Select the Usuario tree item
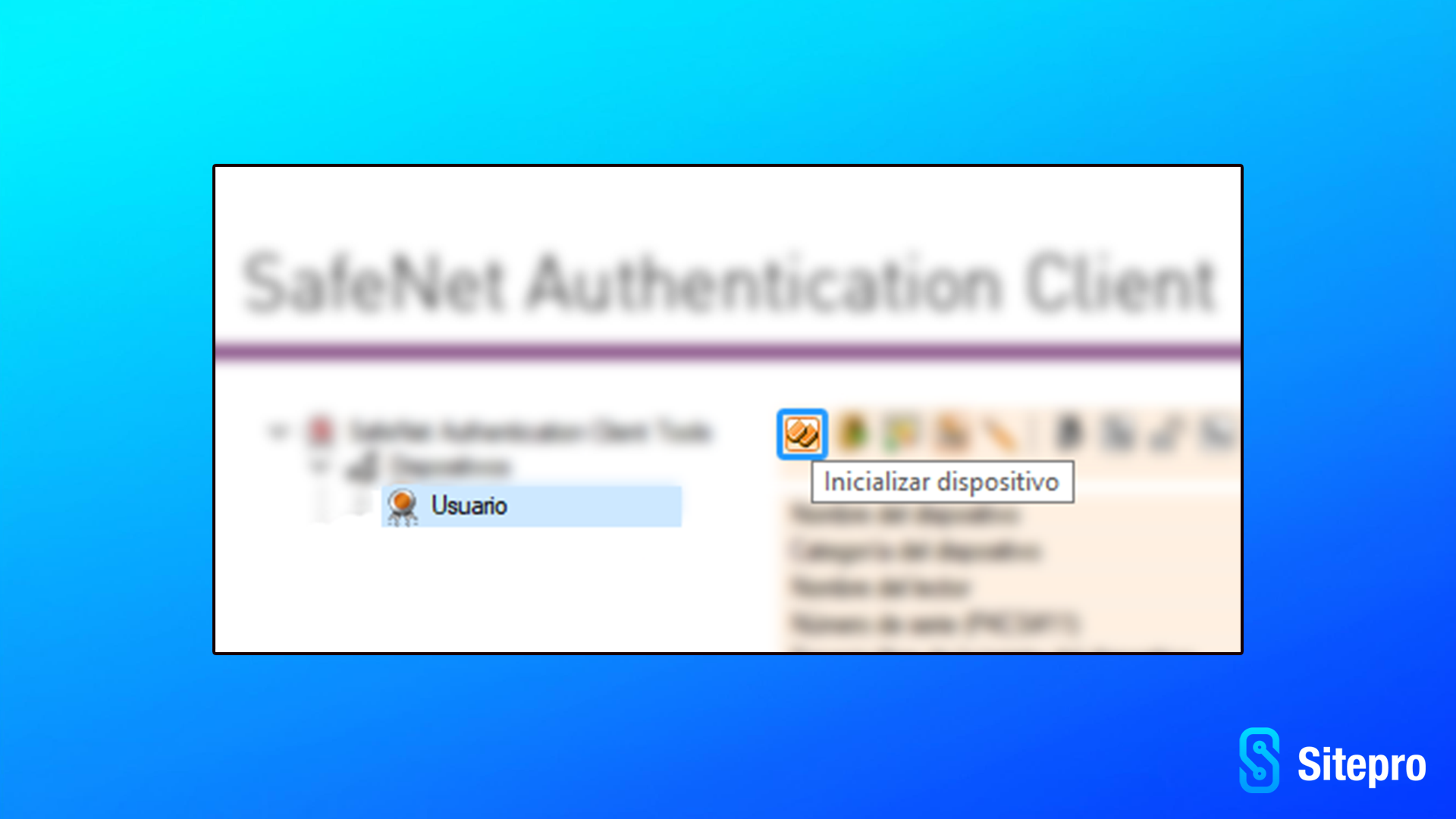The image size is (1456, 819). 532,506
